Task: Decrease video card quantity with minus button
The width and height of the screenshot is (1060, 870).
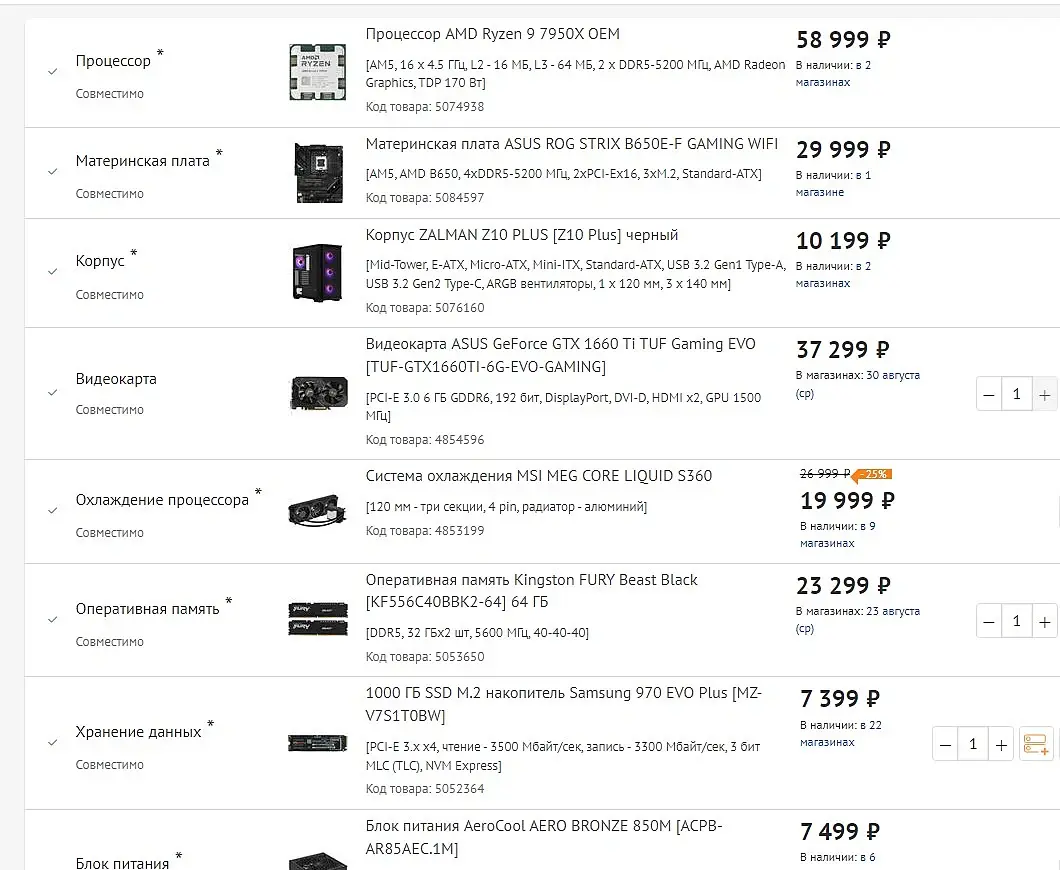Action: (989, 394)
